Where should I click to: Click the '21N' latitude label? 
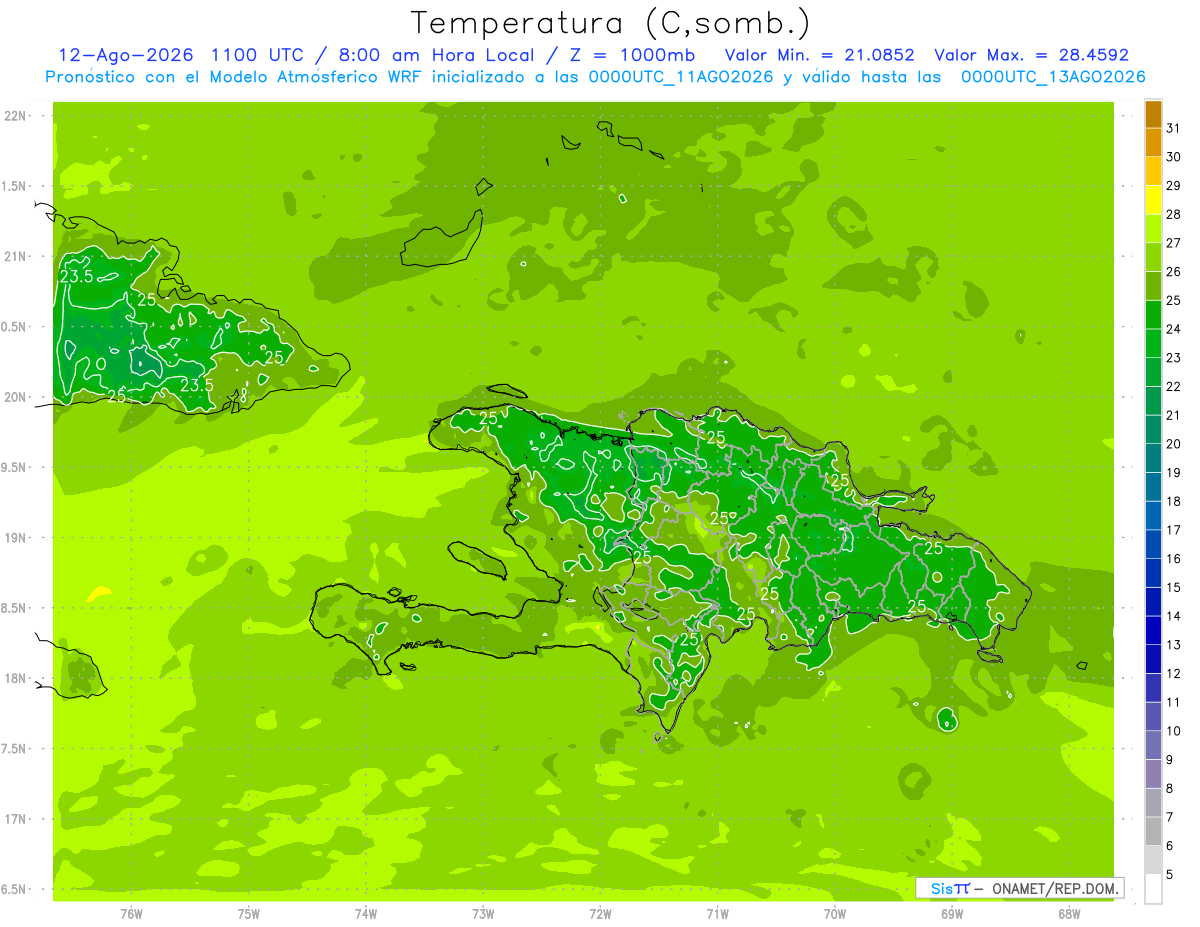pyautogui.click(x=15, y=257)
